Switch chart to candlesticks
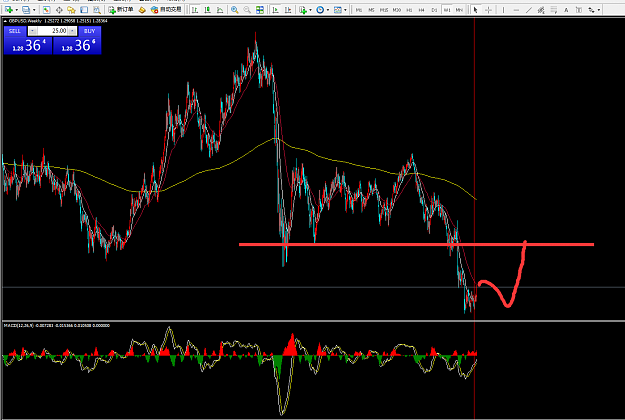Viewport: 625px width, 420px height. 207,10
